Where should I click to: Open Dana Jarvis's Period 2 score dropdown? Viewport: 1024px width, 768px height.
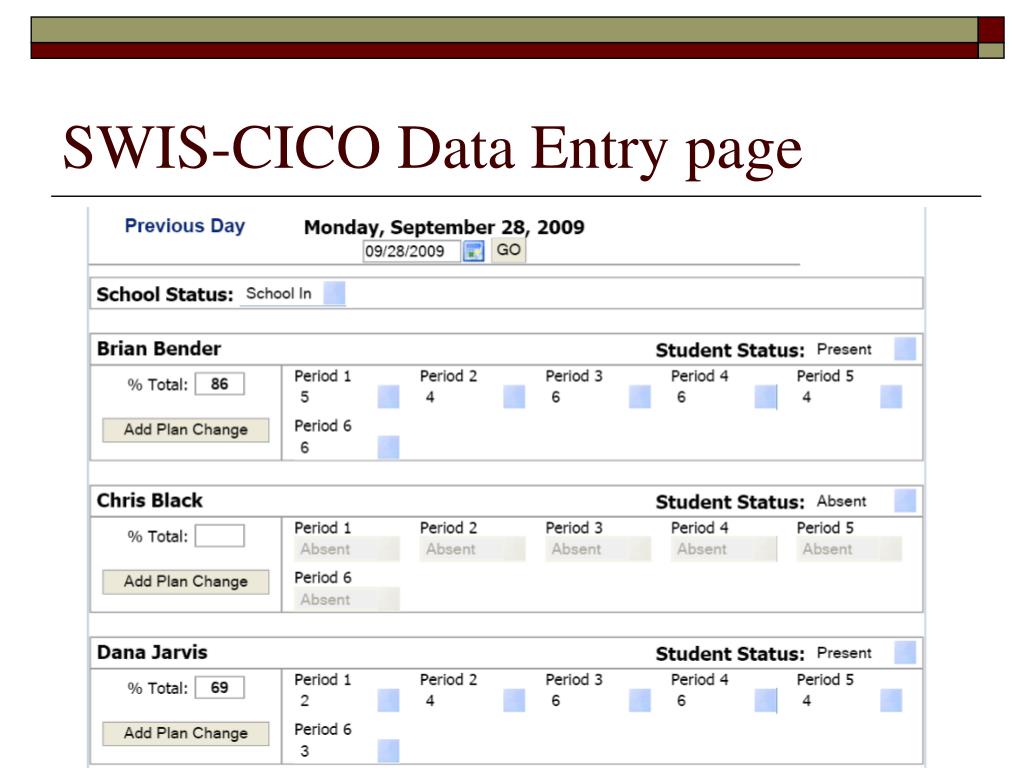514,700
